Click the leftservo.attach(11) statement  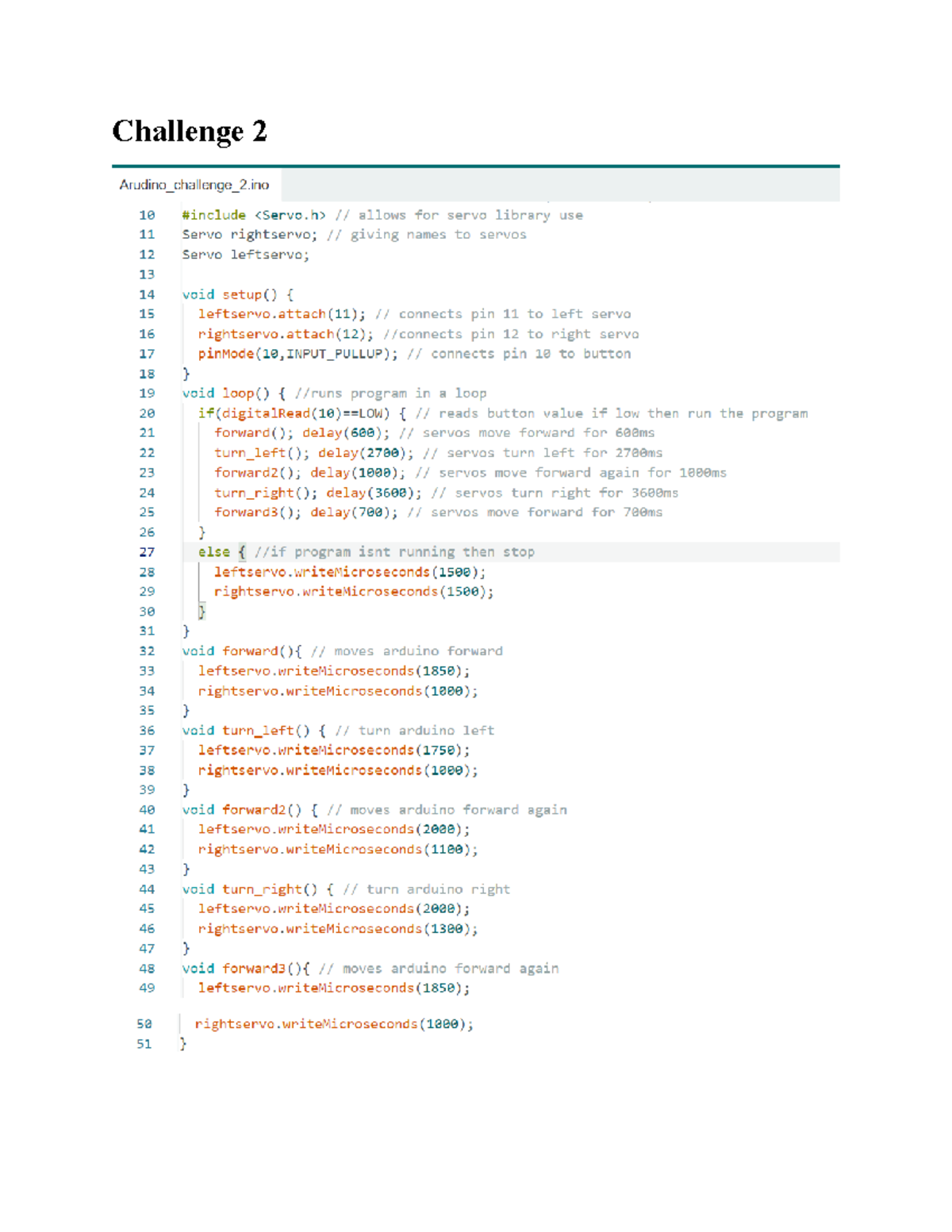(x=281, y=314)
